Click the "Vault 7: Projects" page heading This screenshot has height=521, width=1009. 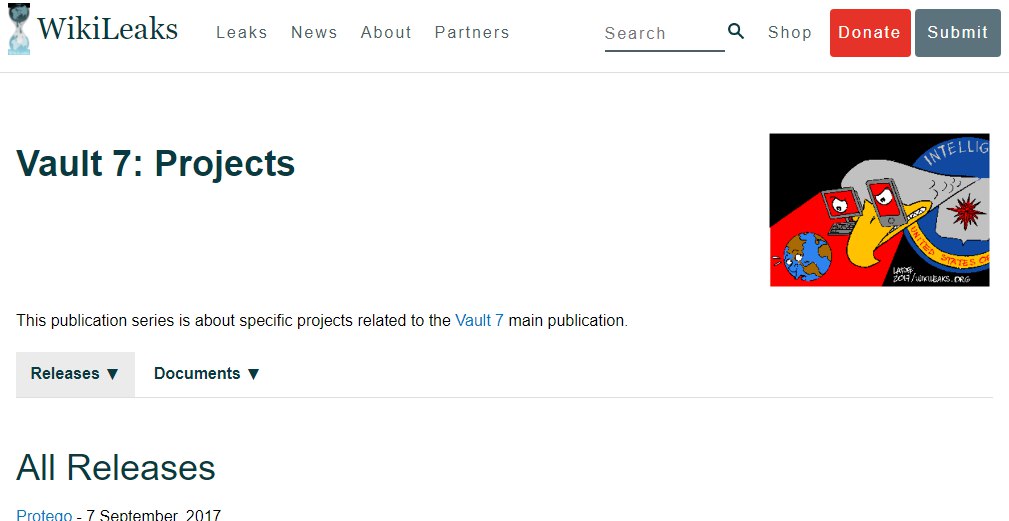point(156,164)
